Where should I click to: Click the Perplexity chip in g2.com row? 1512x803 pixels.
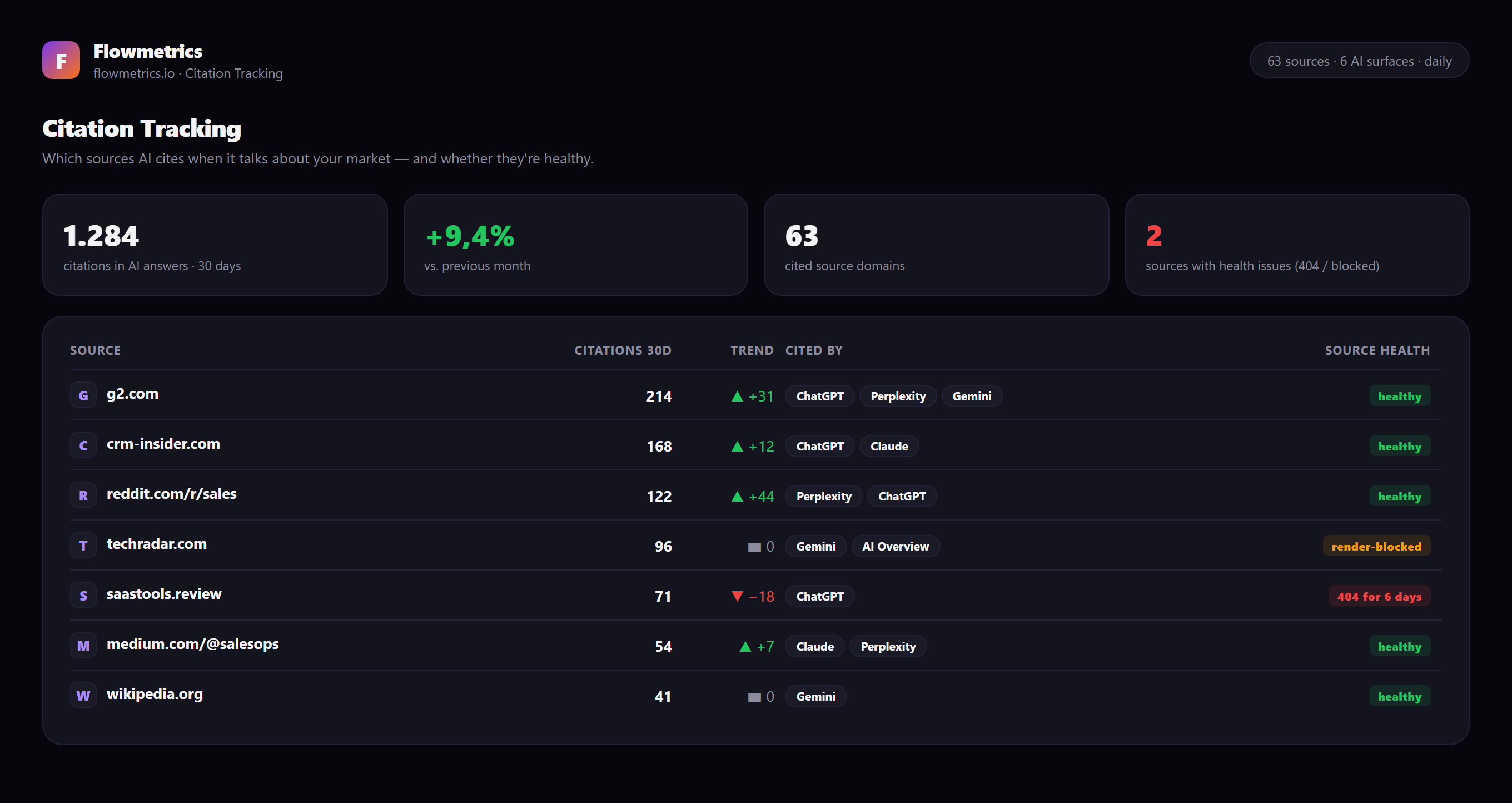pyautogui.click(x=898, y=396)
